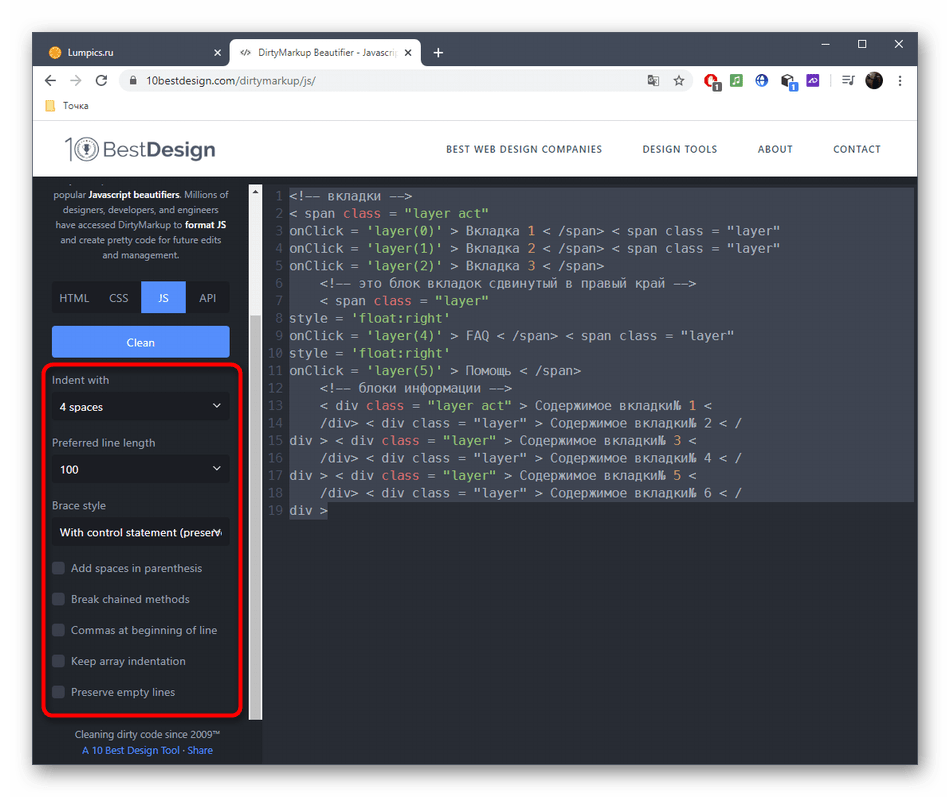950x797 pixels.
Task: Click the 10 Best Design logo
Action: coord(140,149)
